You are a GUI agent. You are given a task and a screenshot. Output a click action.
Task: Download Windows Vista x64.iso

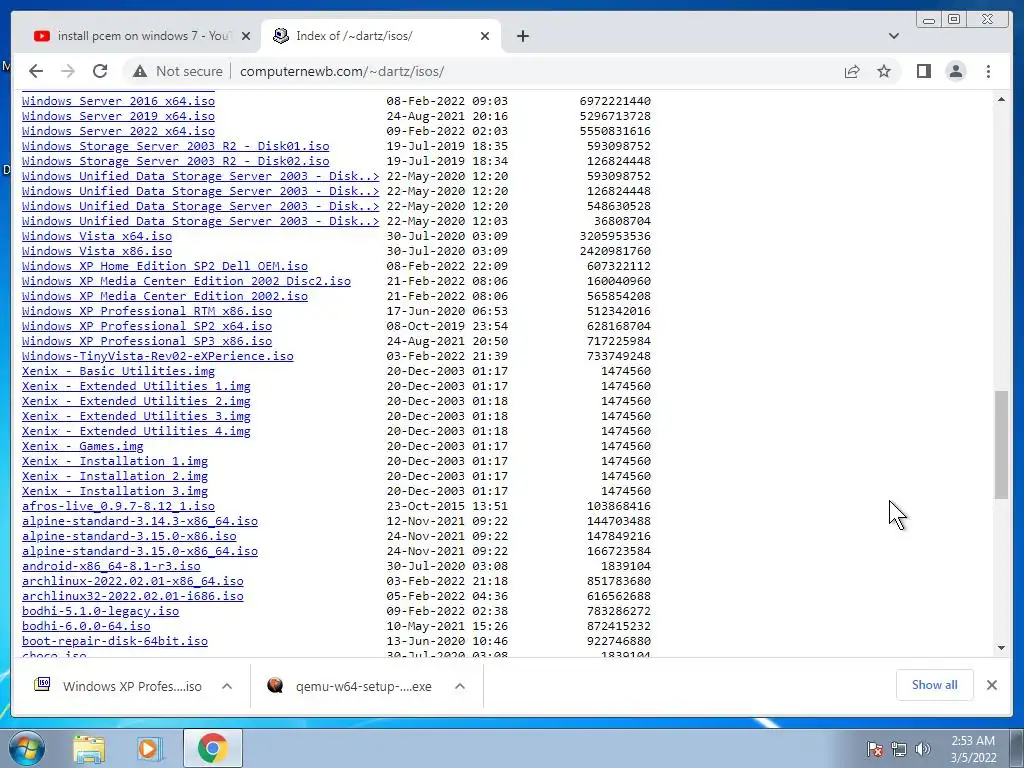[97, 236]
